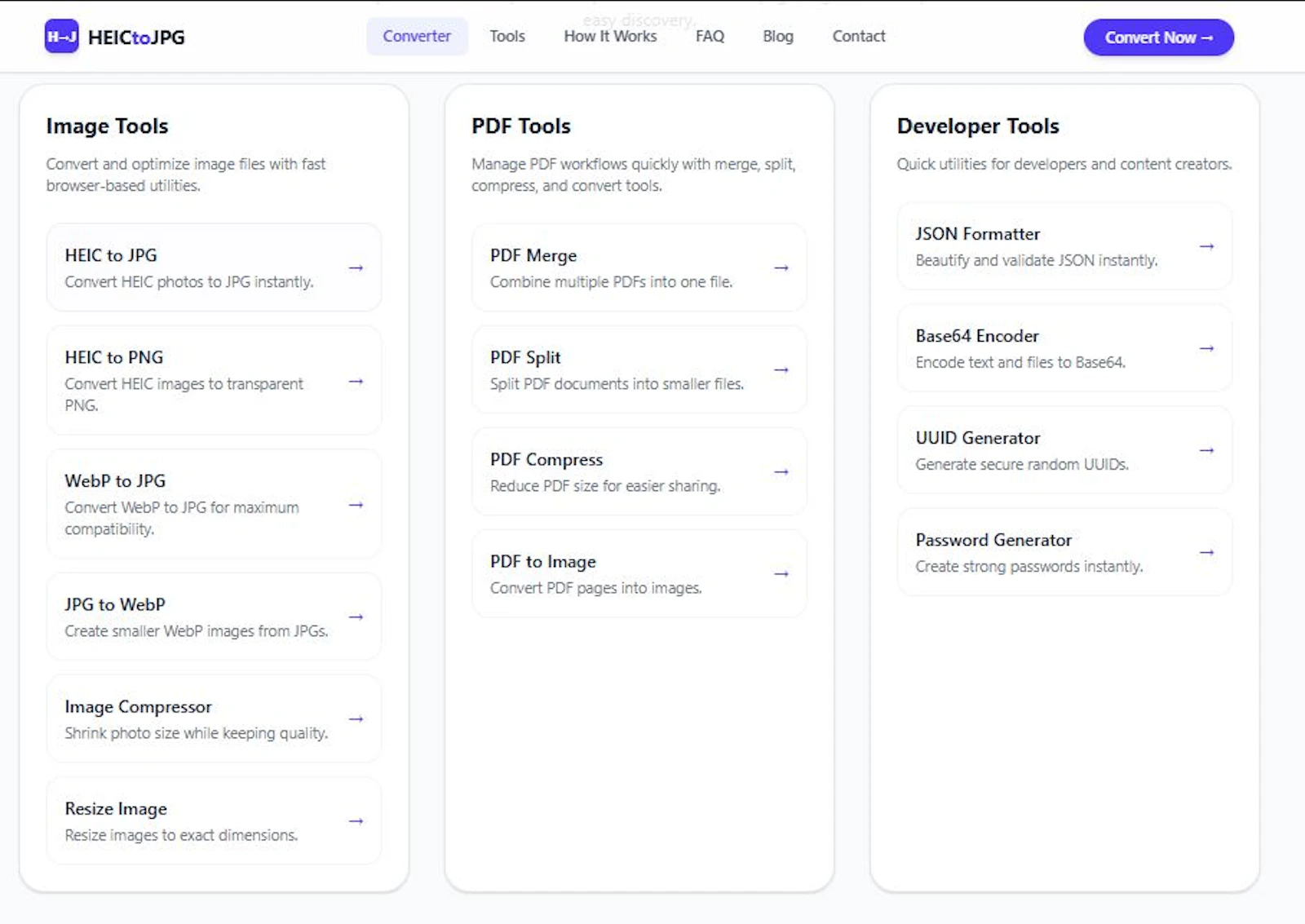Click arrow icon on WebP to JPG card
The height and width of the screenshot is (924, 1305).
point(356,506)
